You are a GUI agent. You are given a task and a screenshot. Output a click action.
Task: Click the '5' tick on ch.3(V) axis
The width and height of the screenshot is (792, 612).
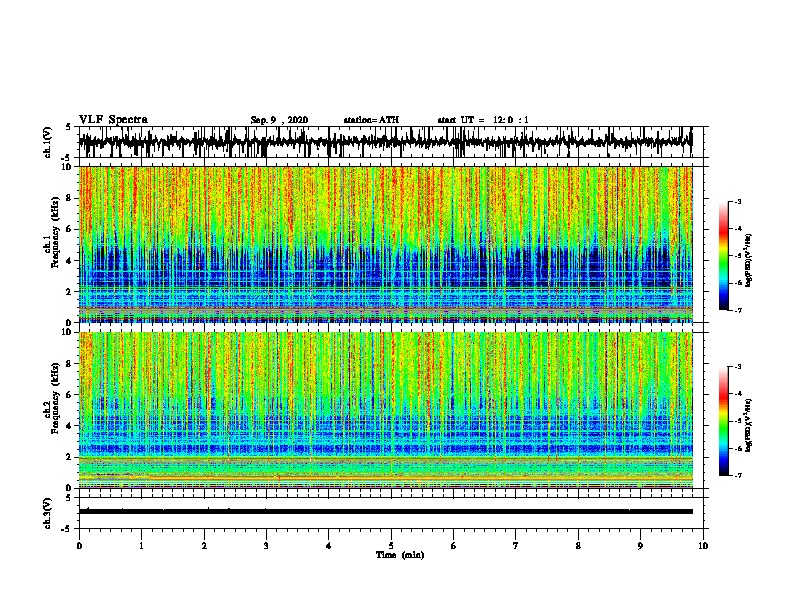click(x=69, y=498)
